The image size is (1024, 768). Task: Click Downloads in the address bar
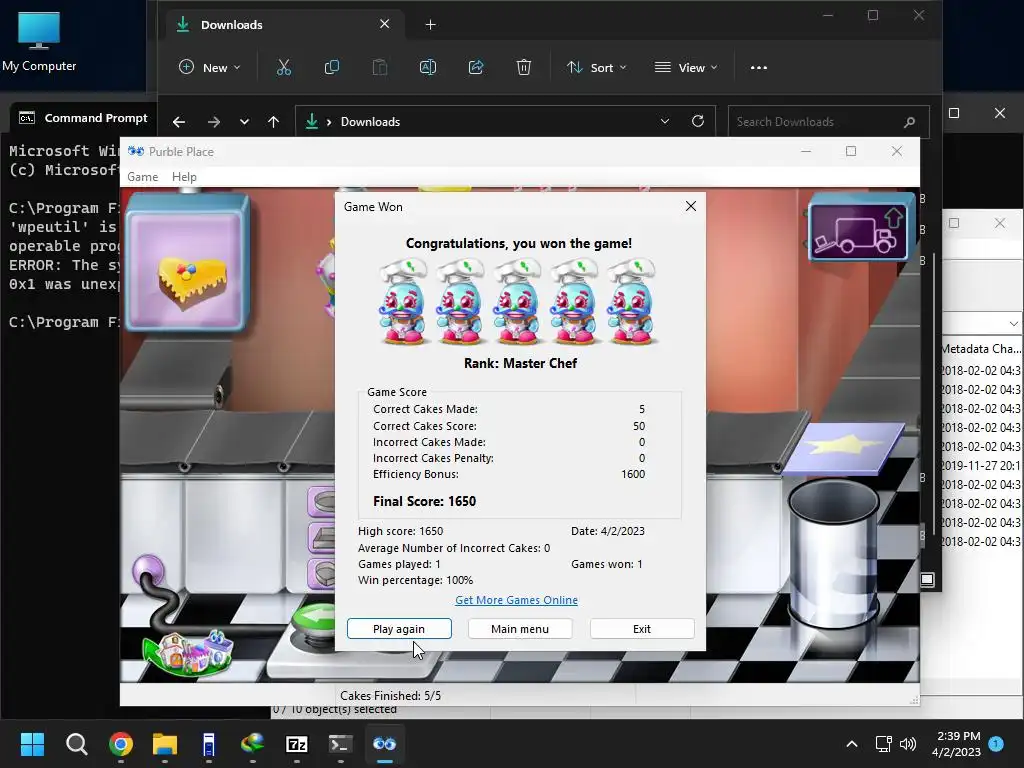point(370,121)
